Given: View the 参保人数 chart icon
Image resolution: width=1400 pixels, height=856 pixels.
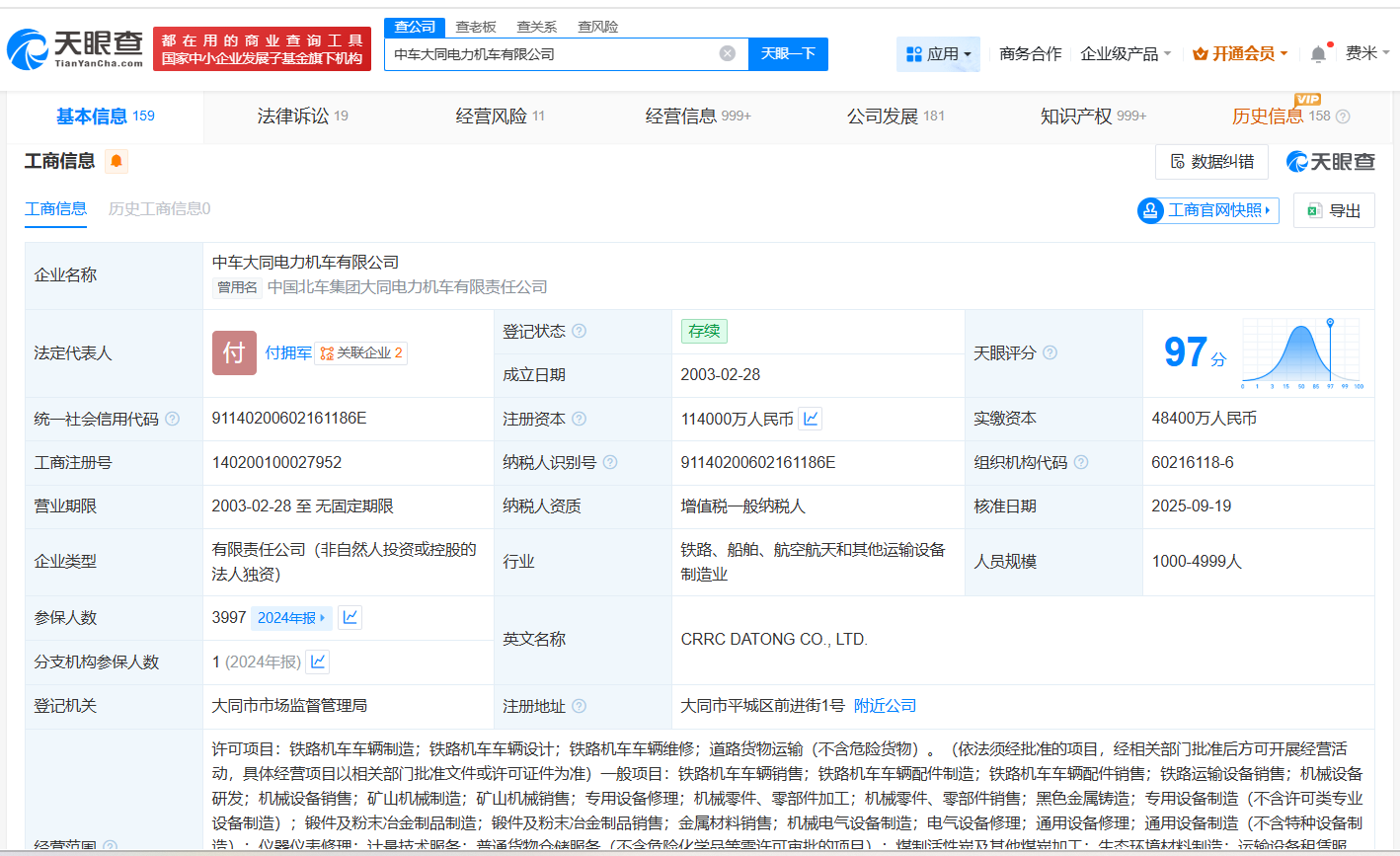Looking at the screenshot, I should [x=350, y=617].
